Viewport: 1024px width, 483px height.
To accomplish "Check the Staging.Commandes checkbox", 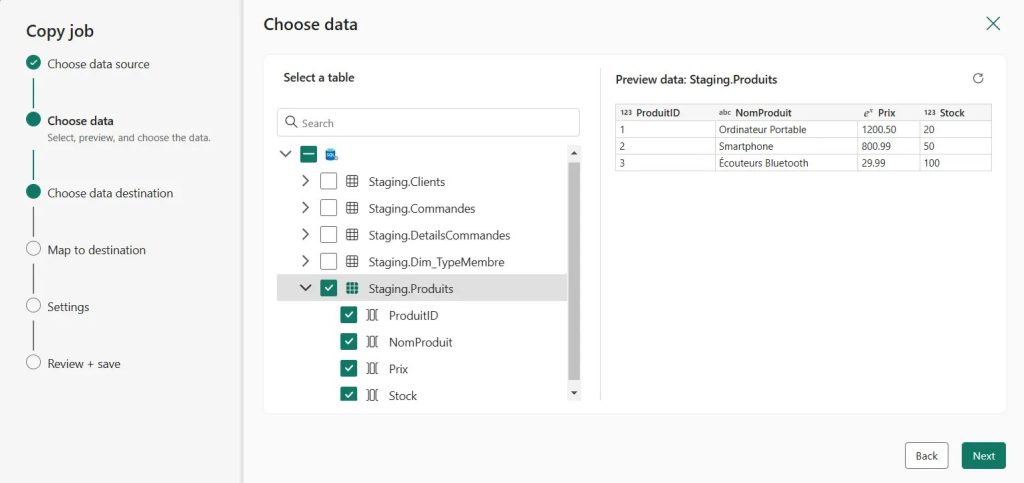I will 328,208.
